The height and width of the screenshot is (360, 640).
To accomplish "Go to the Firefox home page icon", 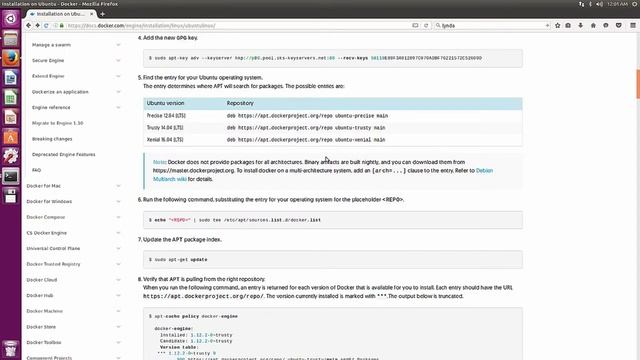I will pos(593,25).
